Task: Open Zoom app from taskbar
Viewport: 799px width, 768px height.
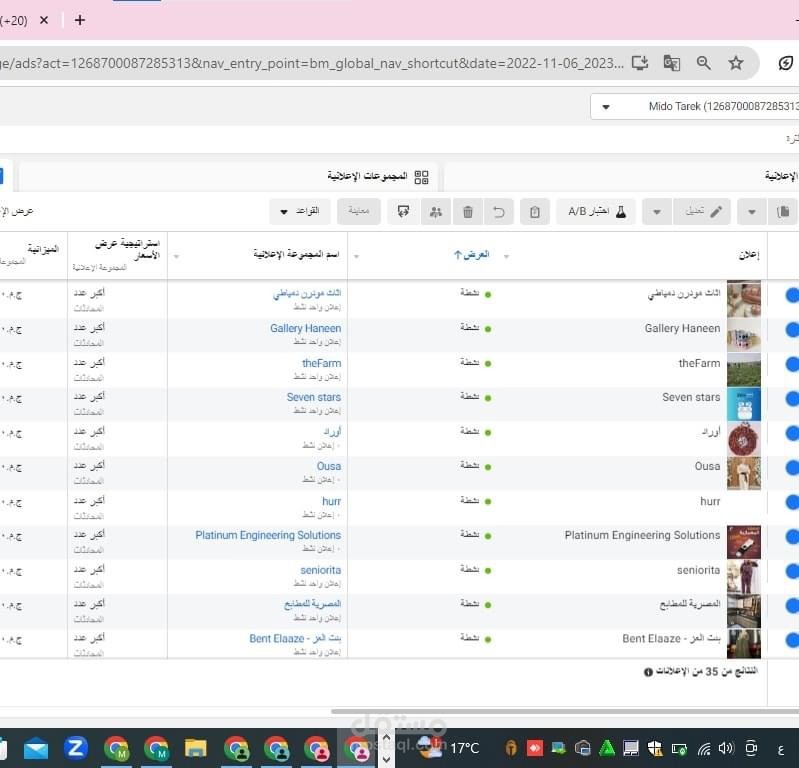Action: (x=75, y=748)
